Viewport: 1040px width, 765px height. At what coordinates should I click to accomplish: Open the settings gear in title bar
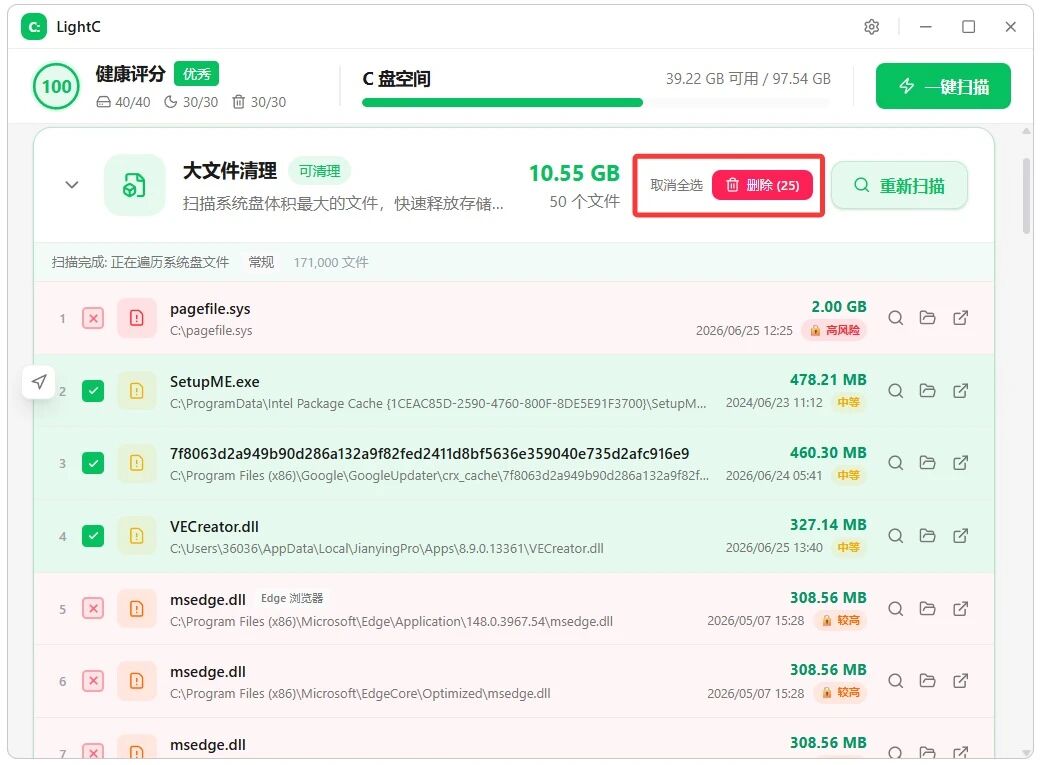tap(872, 27)
